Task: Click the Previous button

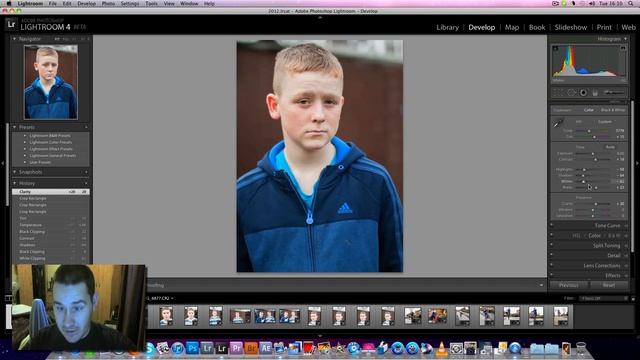Action: [569, 285]
